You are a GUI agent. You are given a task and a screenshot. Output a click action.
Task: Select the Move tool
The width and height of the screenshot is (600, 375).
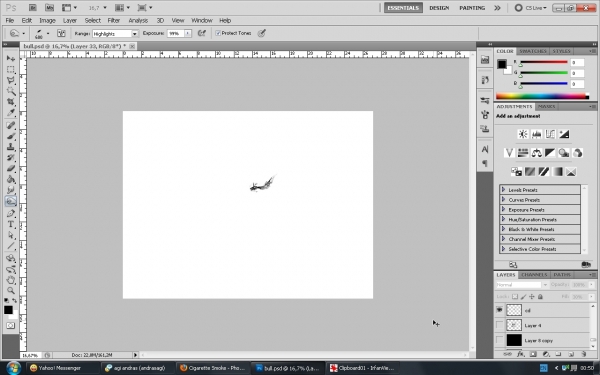(11, 59)
